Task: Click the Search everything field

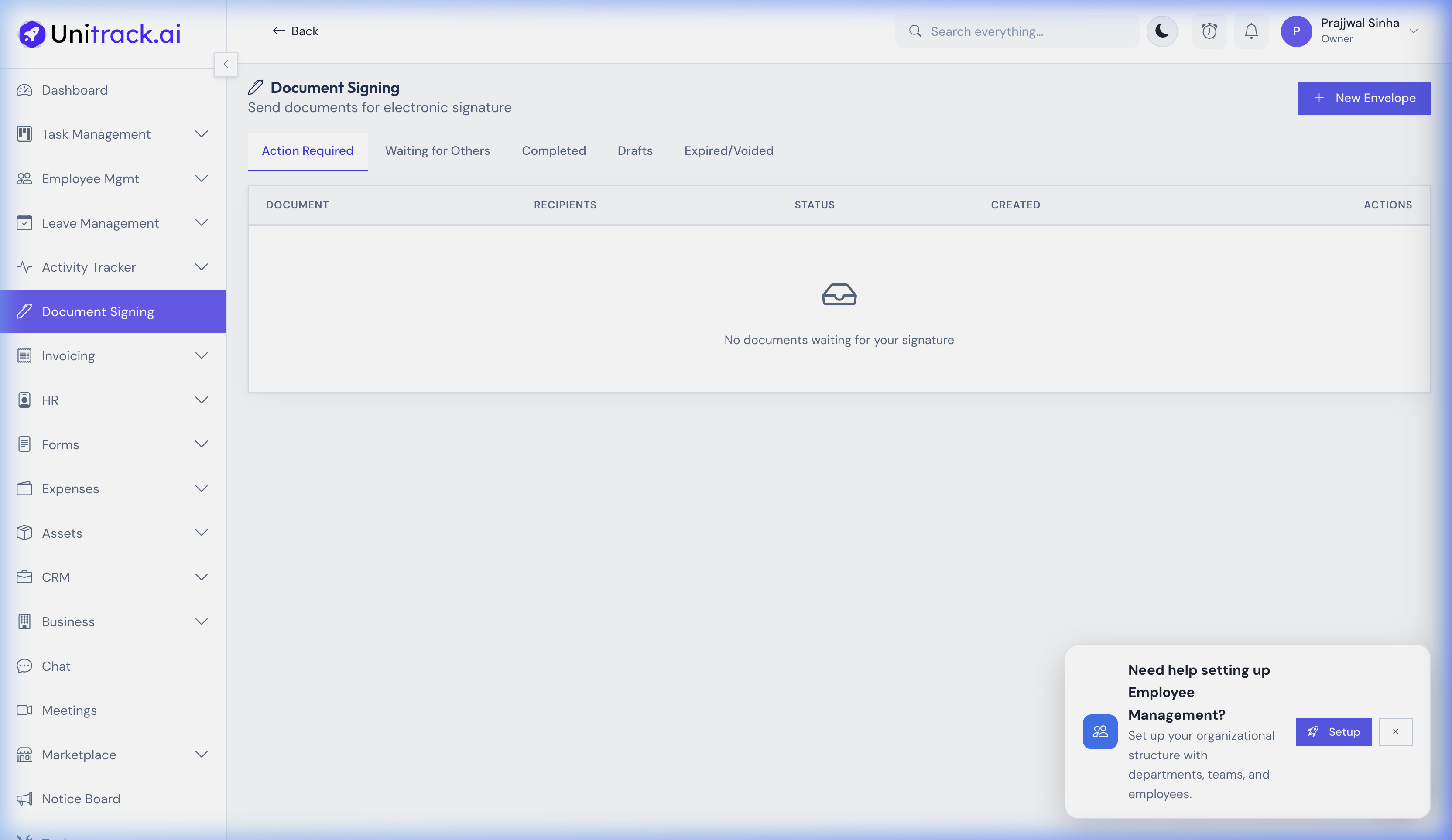Action: pos(1017,31)
